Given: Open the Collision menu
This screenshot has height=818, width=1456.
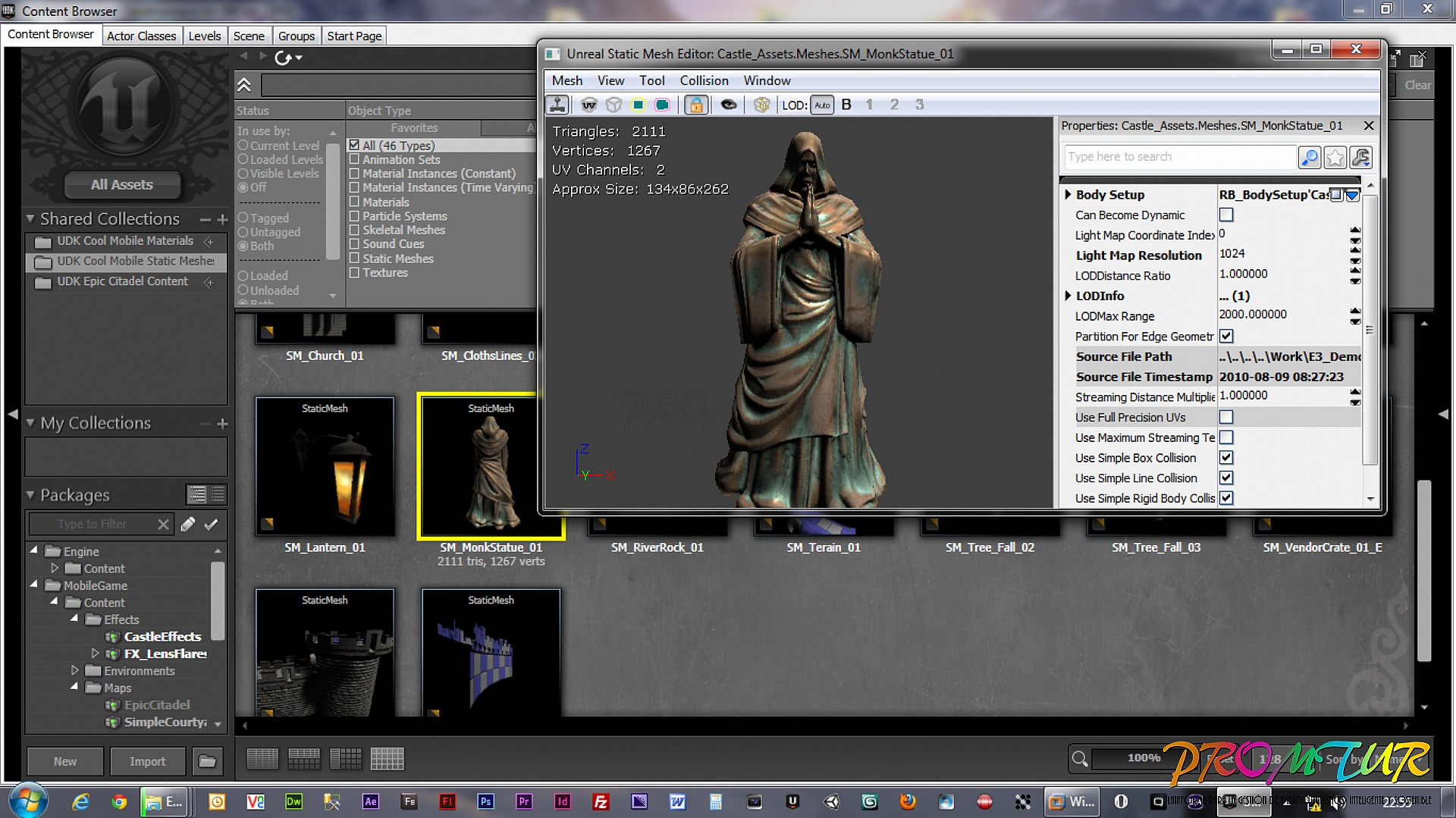Looking at the screenshot, I should 703,80.
